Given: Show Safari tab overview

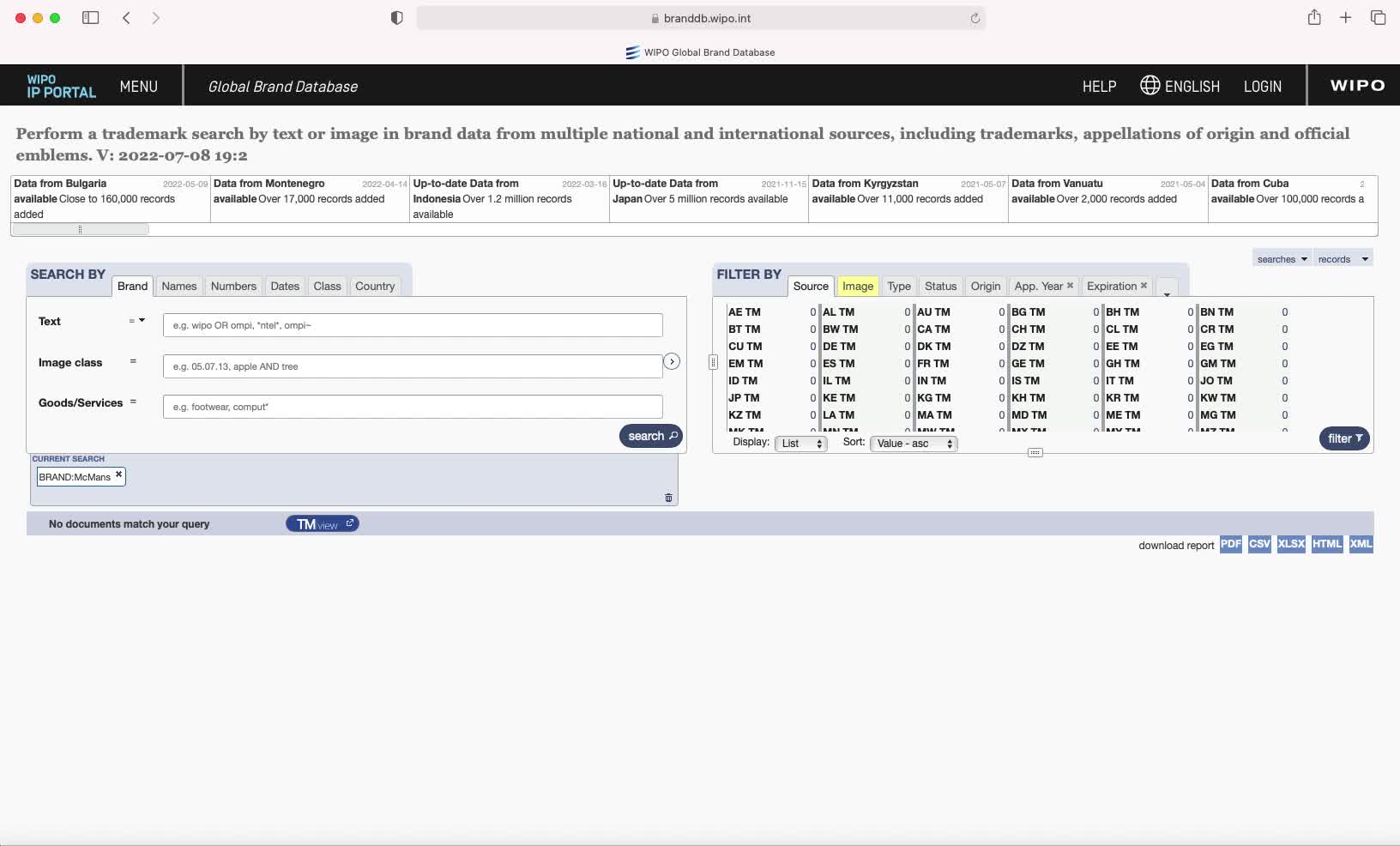Looking at the screenshot, I should coord(1379,18).
